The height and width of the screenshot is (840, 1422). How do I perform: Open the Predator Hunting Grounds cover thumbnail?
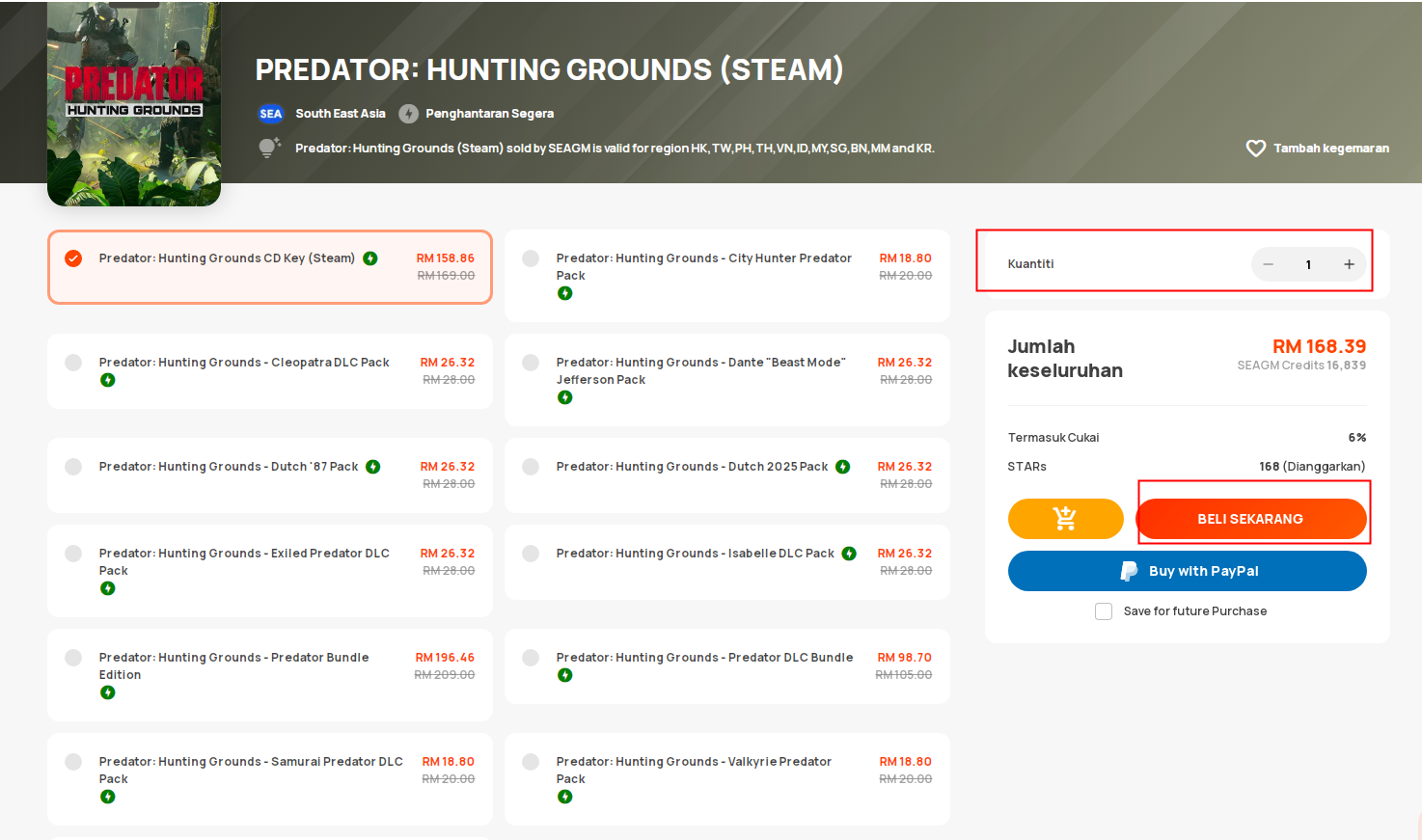134,103
